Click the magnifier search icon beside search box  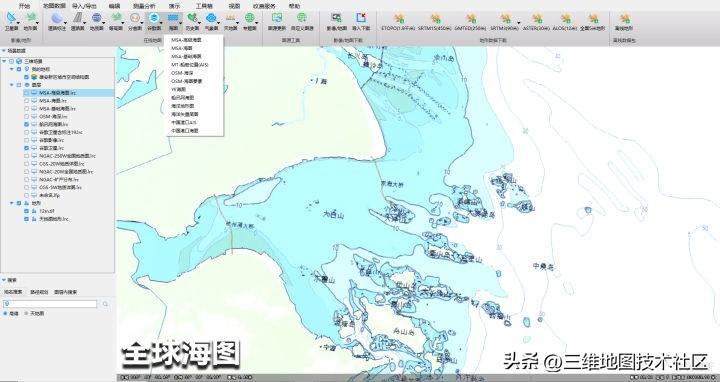tap(105, 304)
